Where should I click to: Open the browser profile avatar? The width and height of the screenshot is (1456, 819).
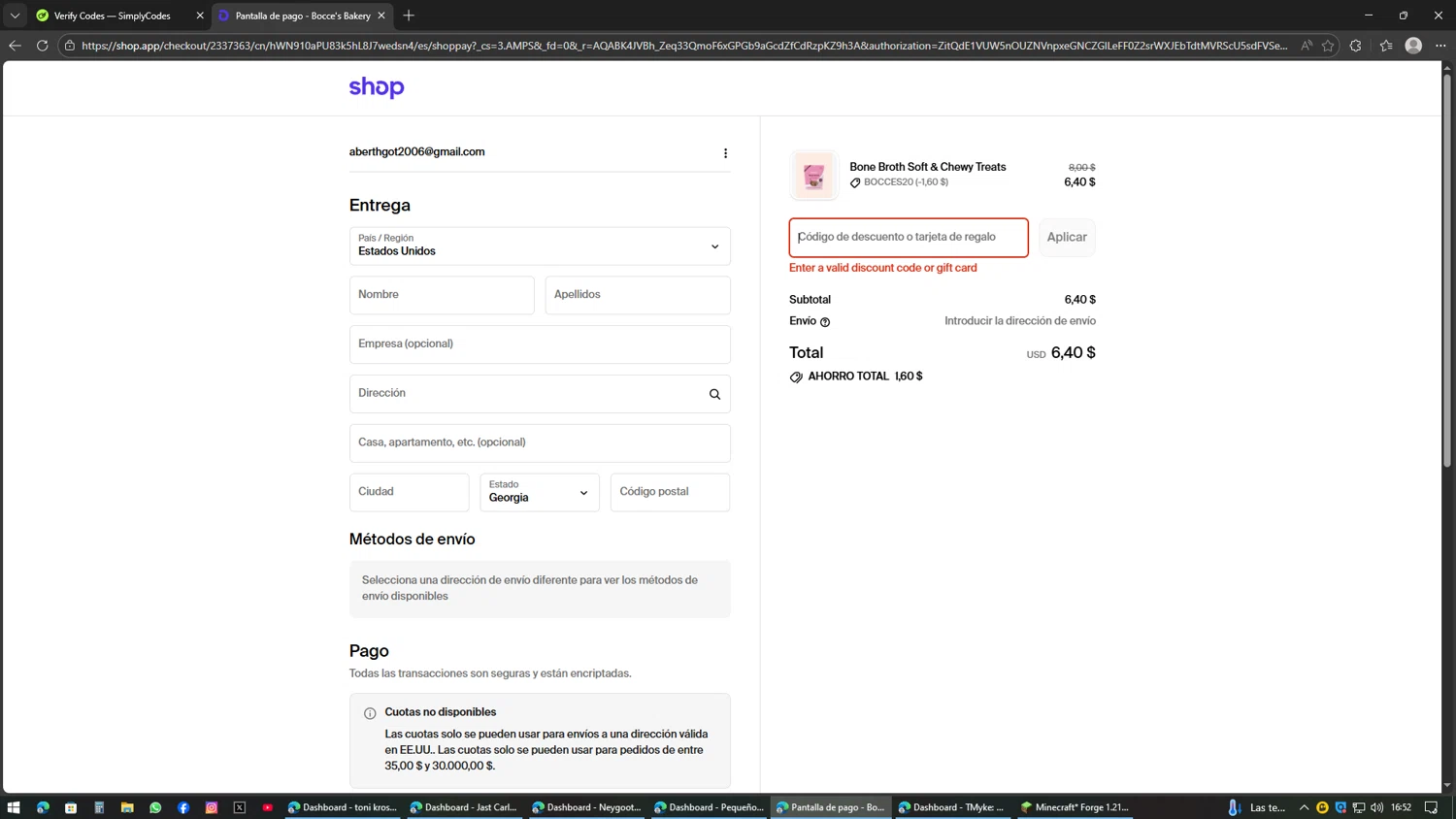pyautogui.click(x=1413, y=46)
